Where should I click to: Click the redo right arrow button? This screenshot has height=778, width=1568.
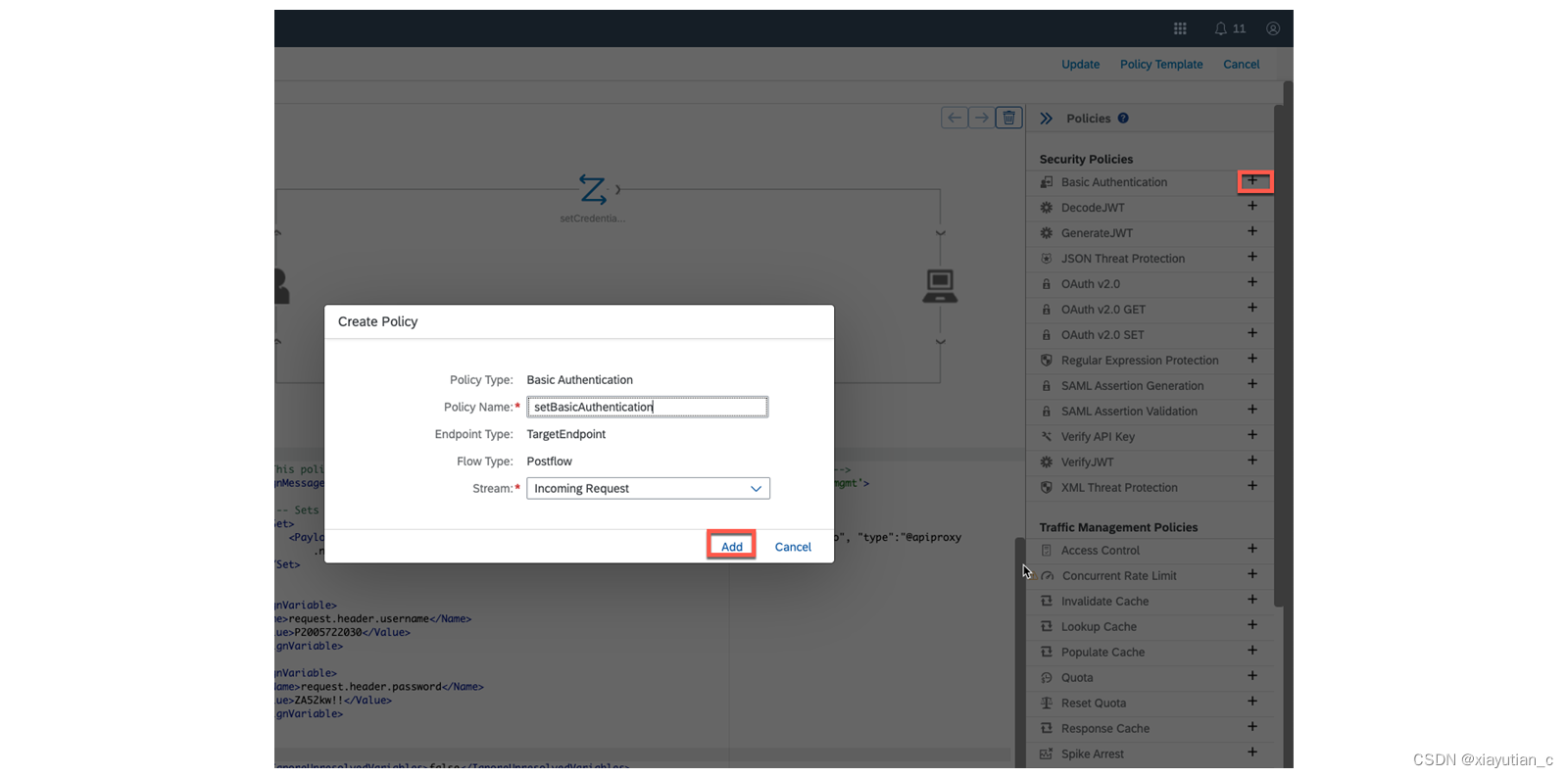(x=982, y=118)
